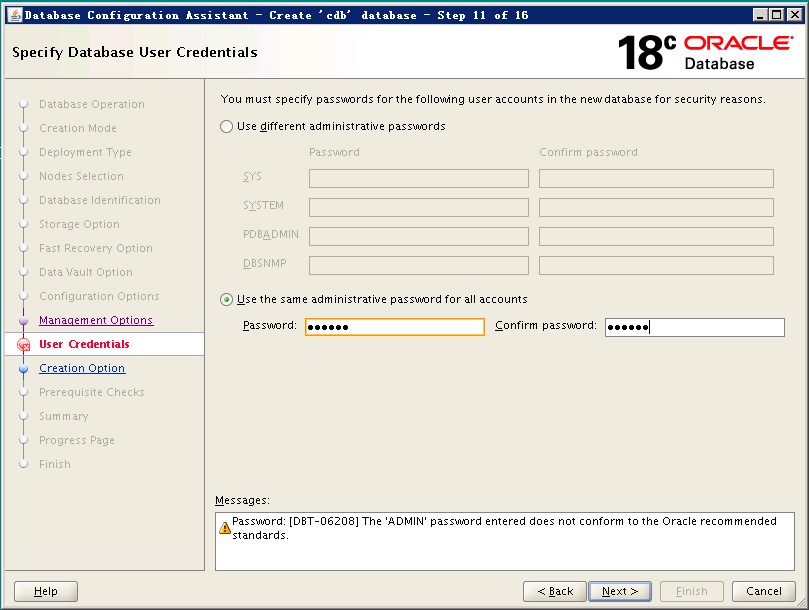
Task: Minimize the Database Configuration Assistant window
Action: (760, 15)
